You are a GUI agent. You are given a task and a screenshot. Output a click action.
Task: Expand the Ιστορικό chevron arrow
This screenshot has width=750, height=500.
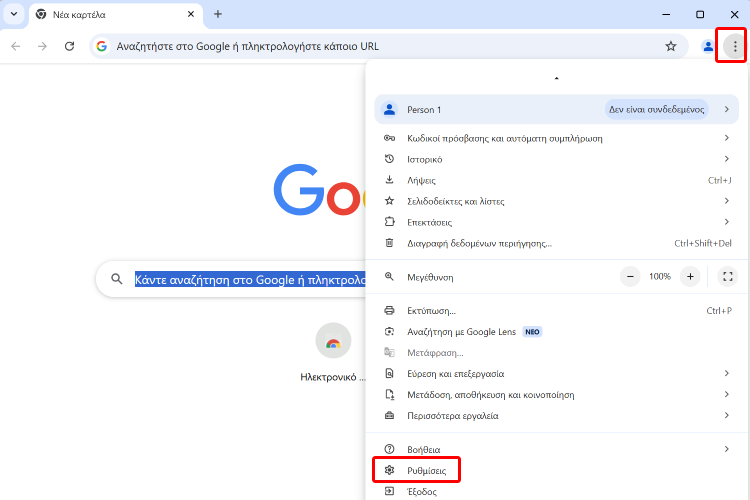[x=727, y=159]
